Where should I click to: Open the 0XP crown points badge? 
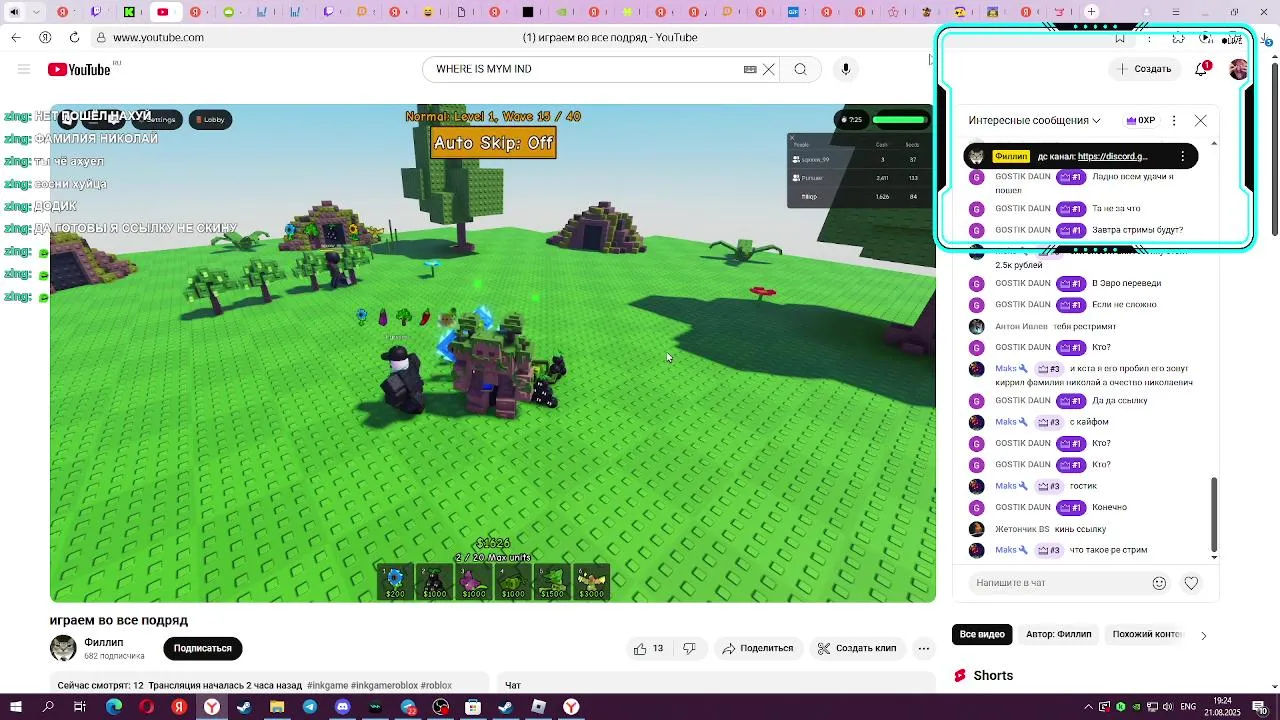(x=1141, y=120)
